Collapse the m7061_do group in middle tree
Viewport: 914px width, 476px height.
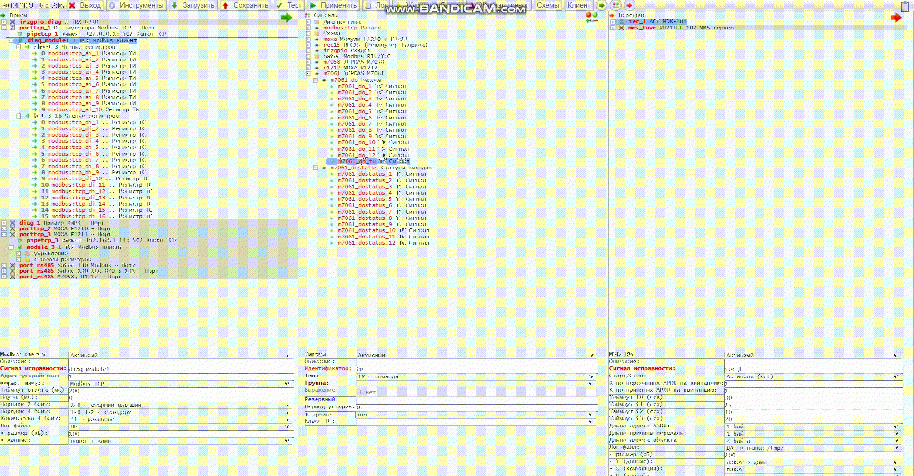pos(315,80)
